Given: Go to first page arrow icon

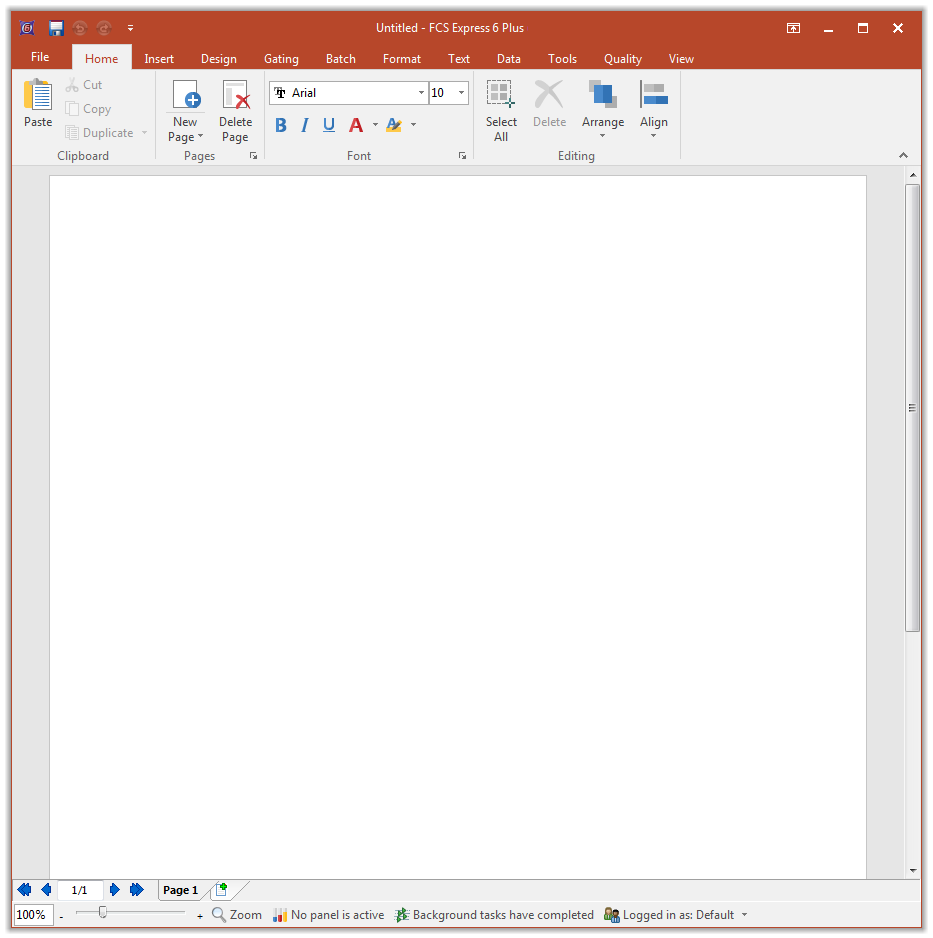Looking at the screenshot, I should point(24,890).
